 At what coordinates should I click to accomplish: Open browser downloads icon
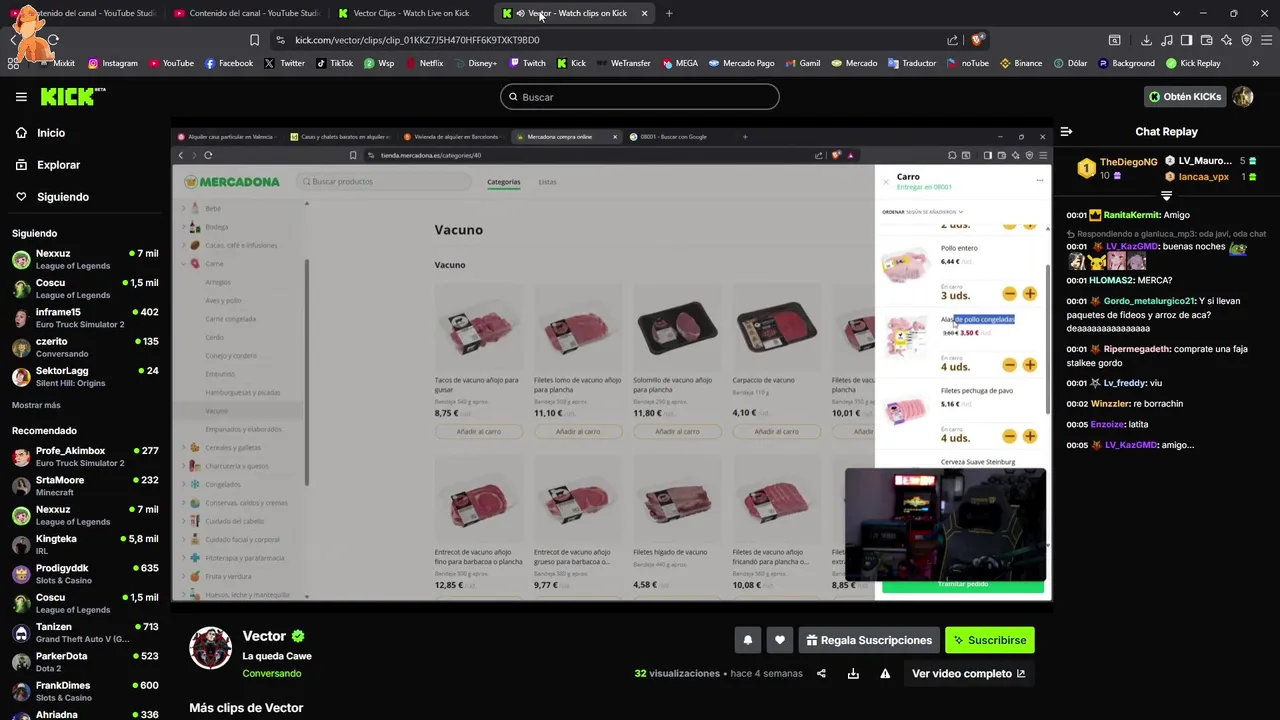1146,40
